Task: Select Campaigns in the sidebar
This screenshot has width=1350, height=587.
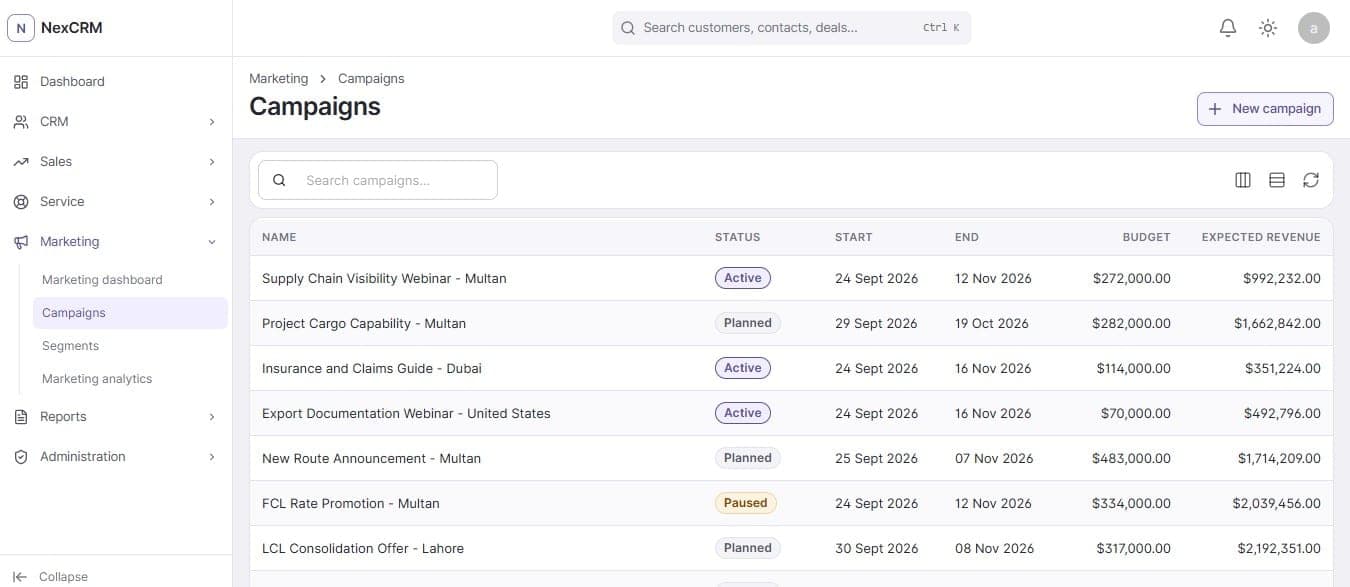Action: pos(130,313)
